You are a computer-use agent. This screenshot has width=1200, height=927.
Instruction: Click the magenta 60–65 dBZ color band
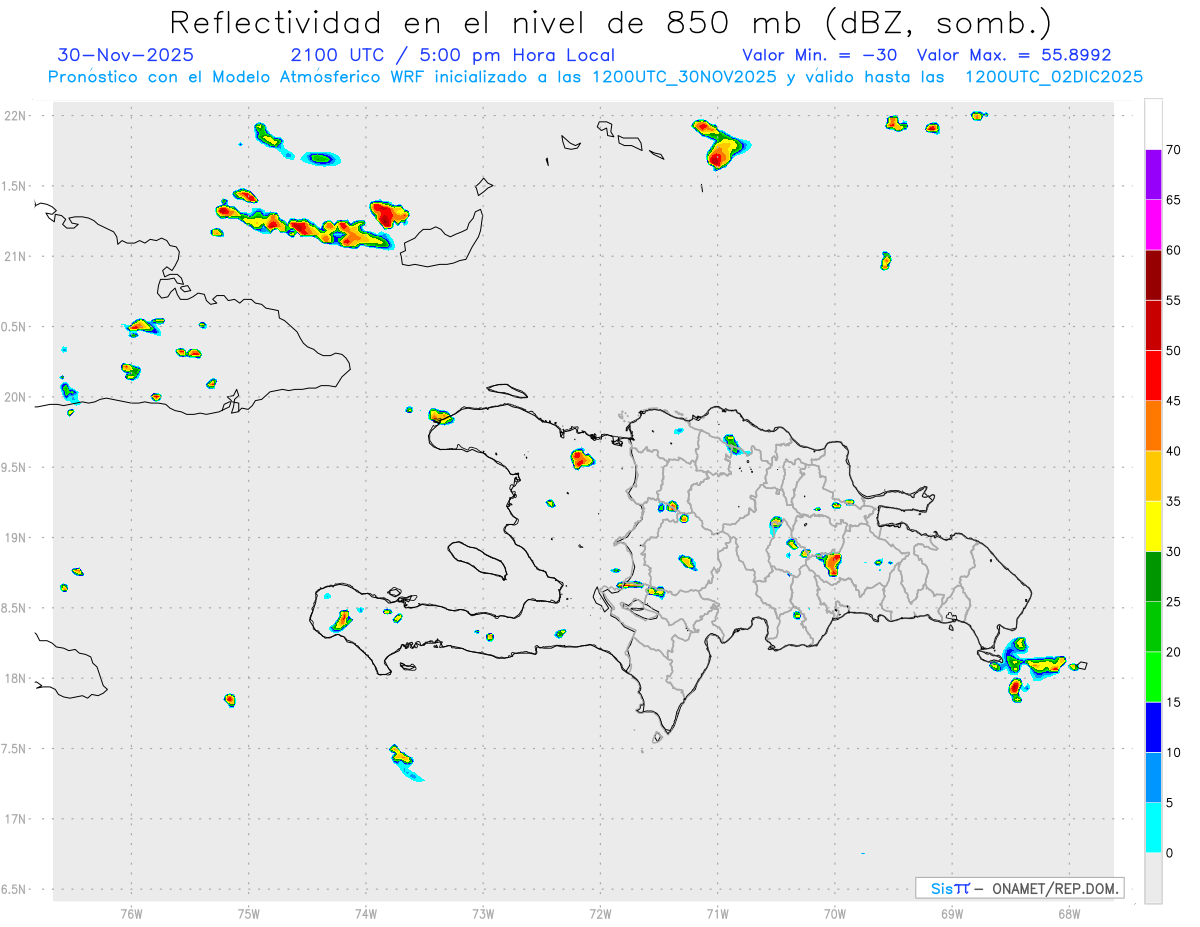point(1153,225)
